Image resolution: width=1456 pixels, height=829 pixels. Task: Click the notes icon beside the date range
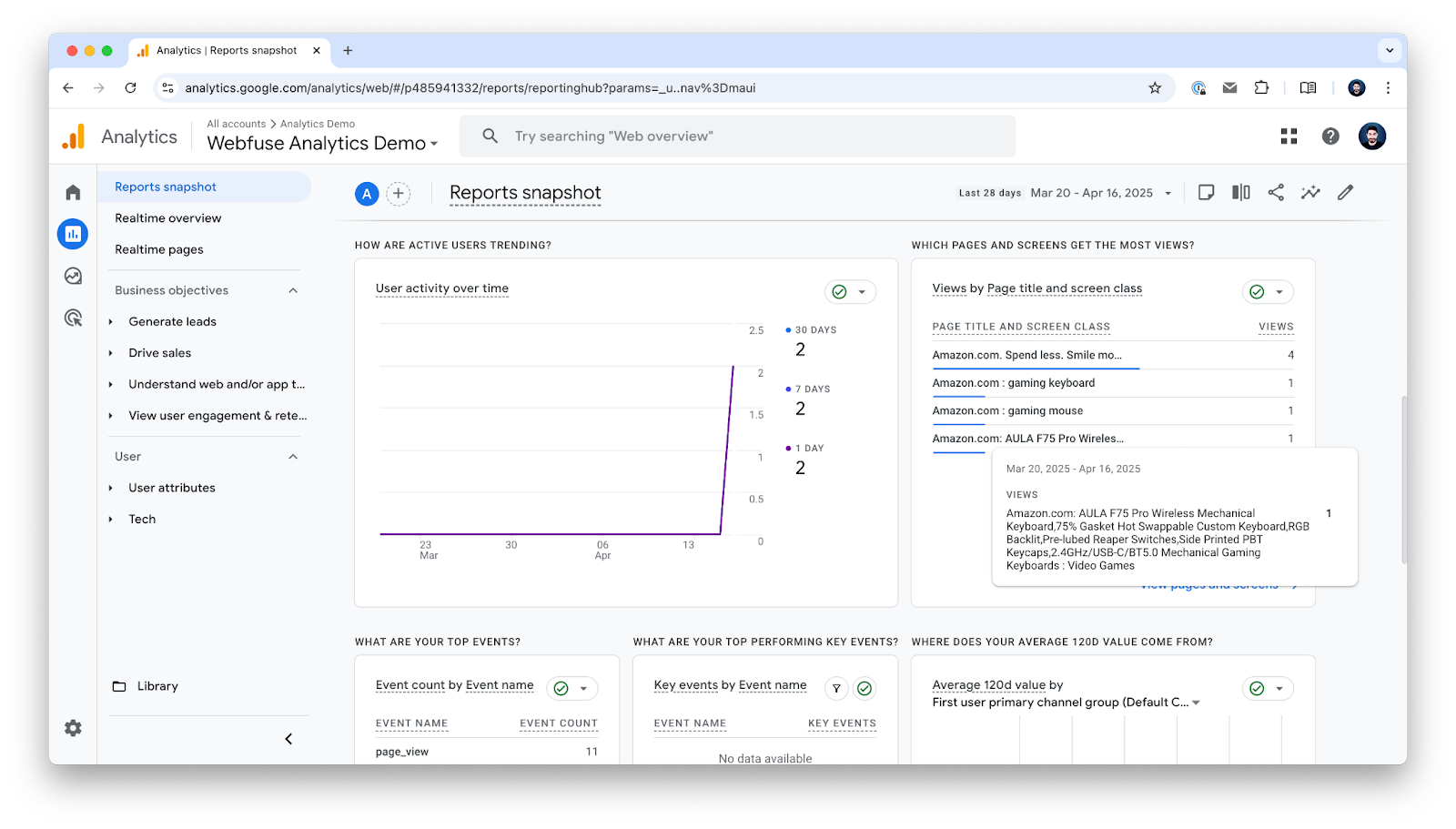tap(1206, 192)
